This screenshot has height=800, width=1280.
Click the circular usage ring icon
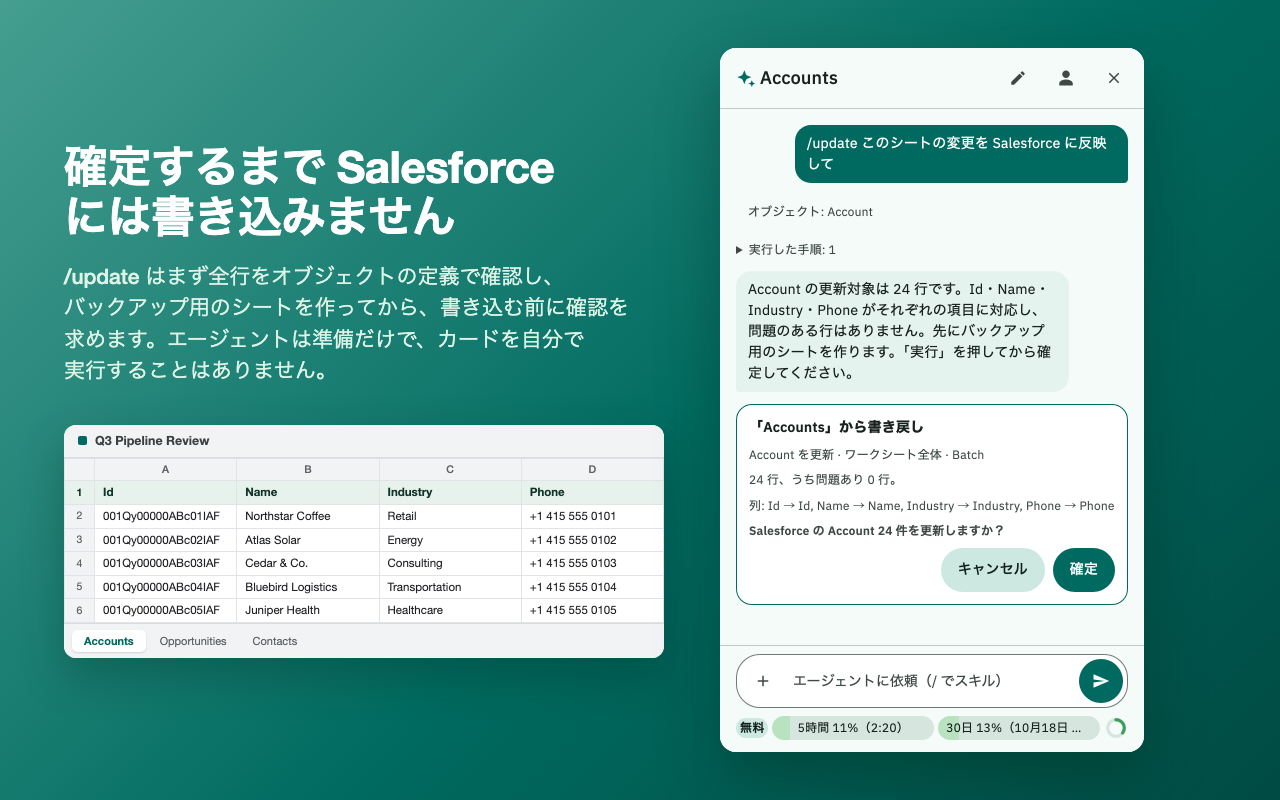click(x=1116, y=728)
